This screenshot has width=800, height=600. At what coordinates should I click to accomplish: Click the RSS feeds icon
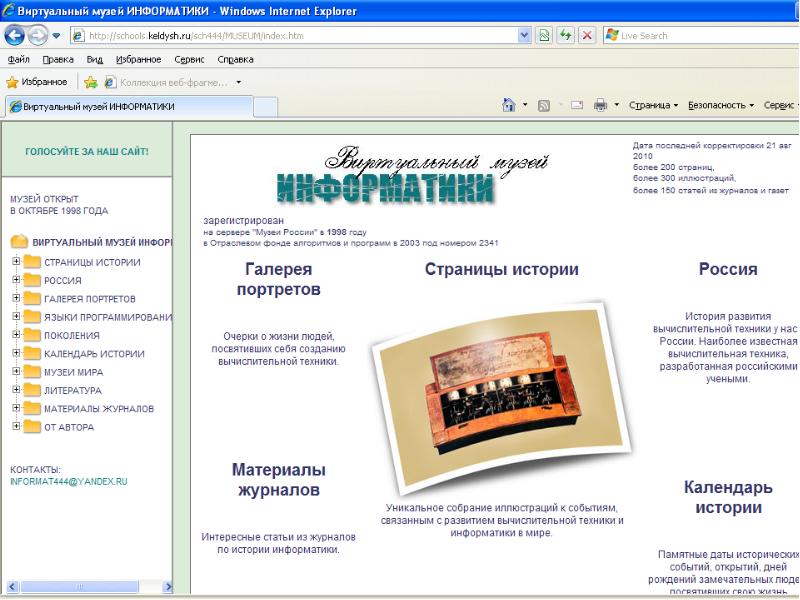point(543,105)
